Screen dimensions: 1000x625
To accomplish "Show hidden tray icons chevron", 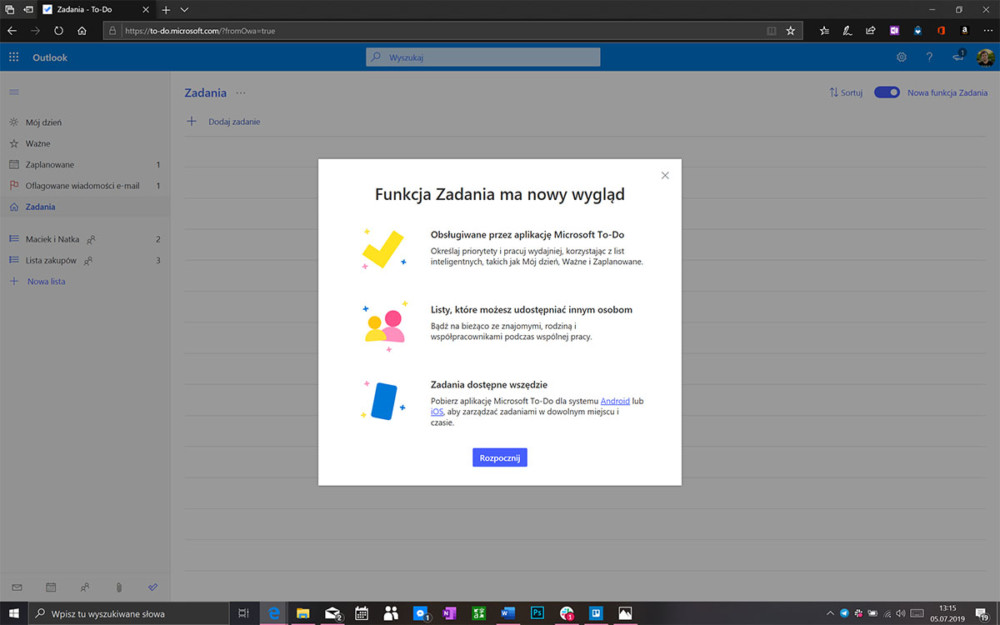I will [830, 614].
